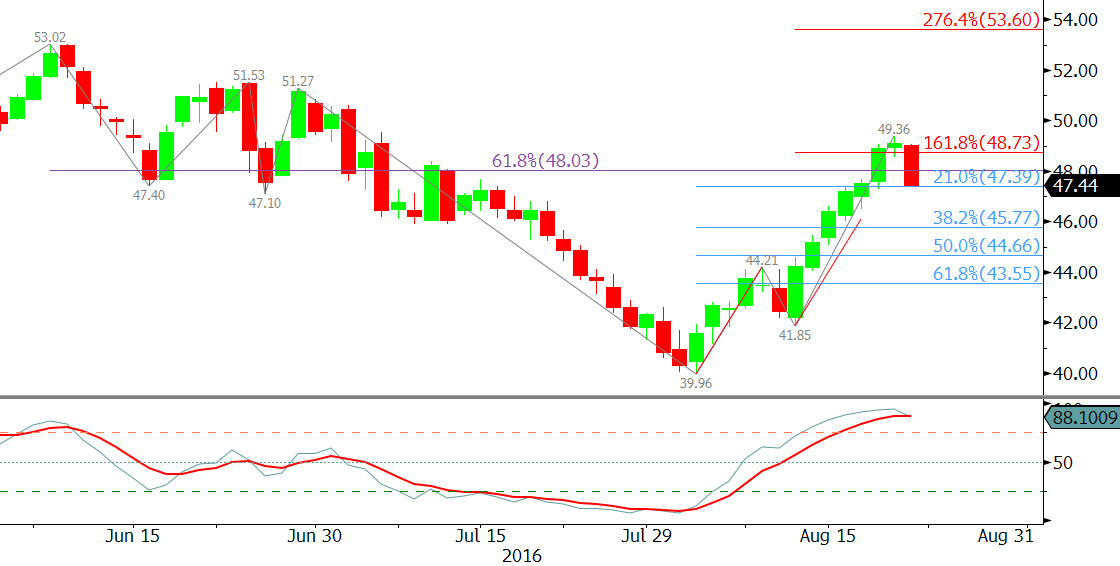Click the 51.53 peak label
Screen dimensions: 1120x566
249,74
